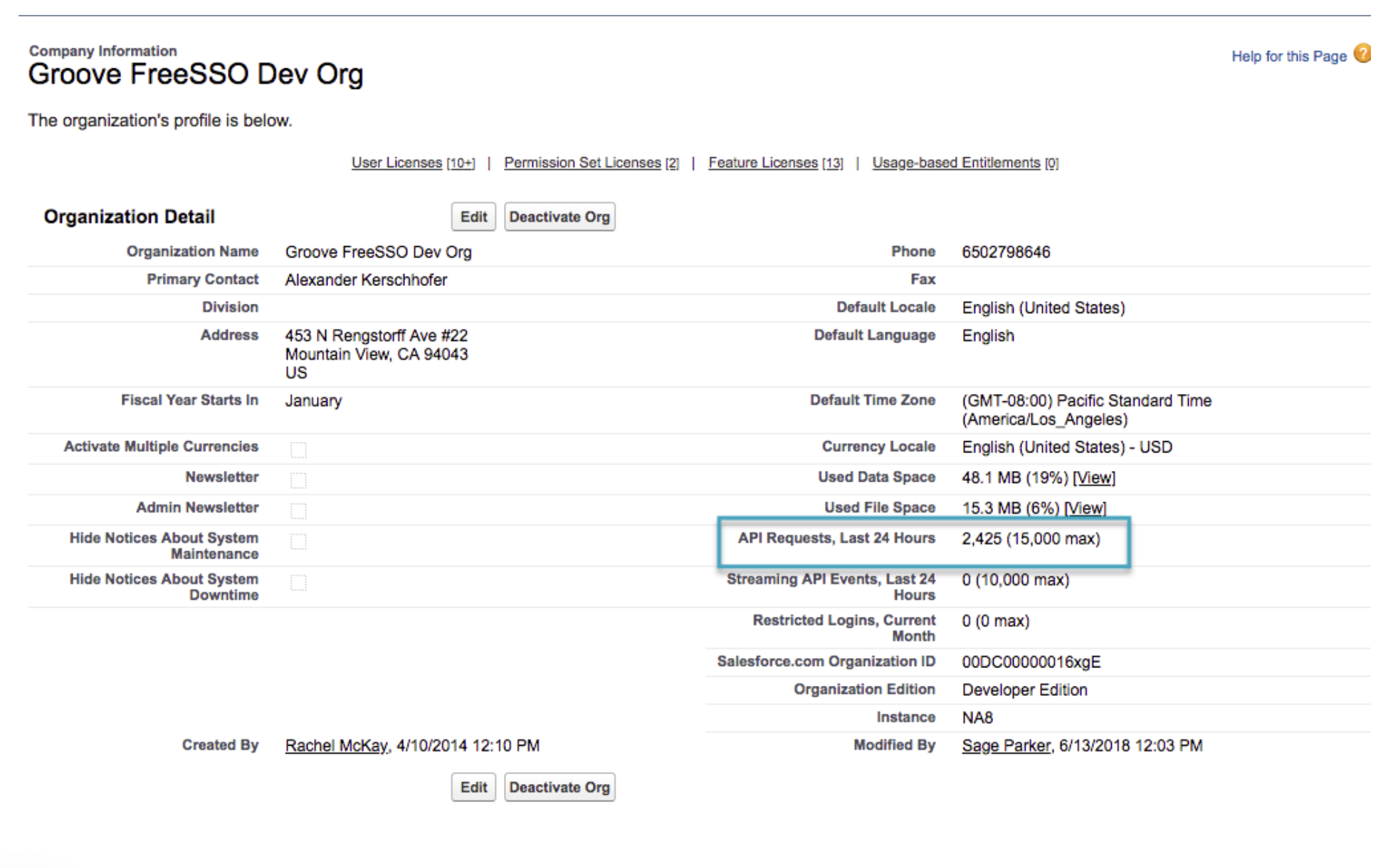Select the phone number 6502798646
The image size is (1398, 868).
(1006, 253)
